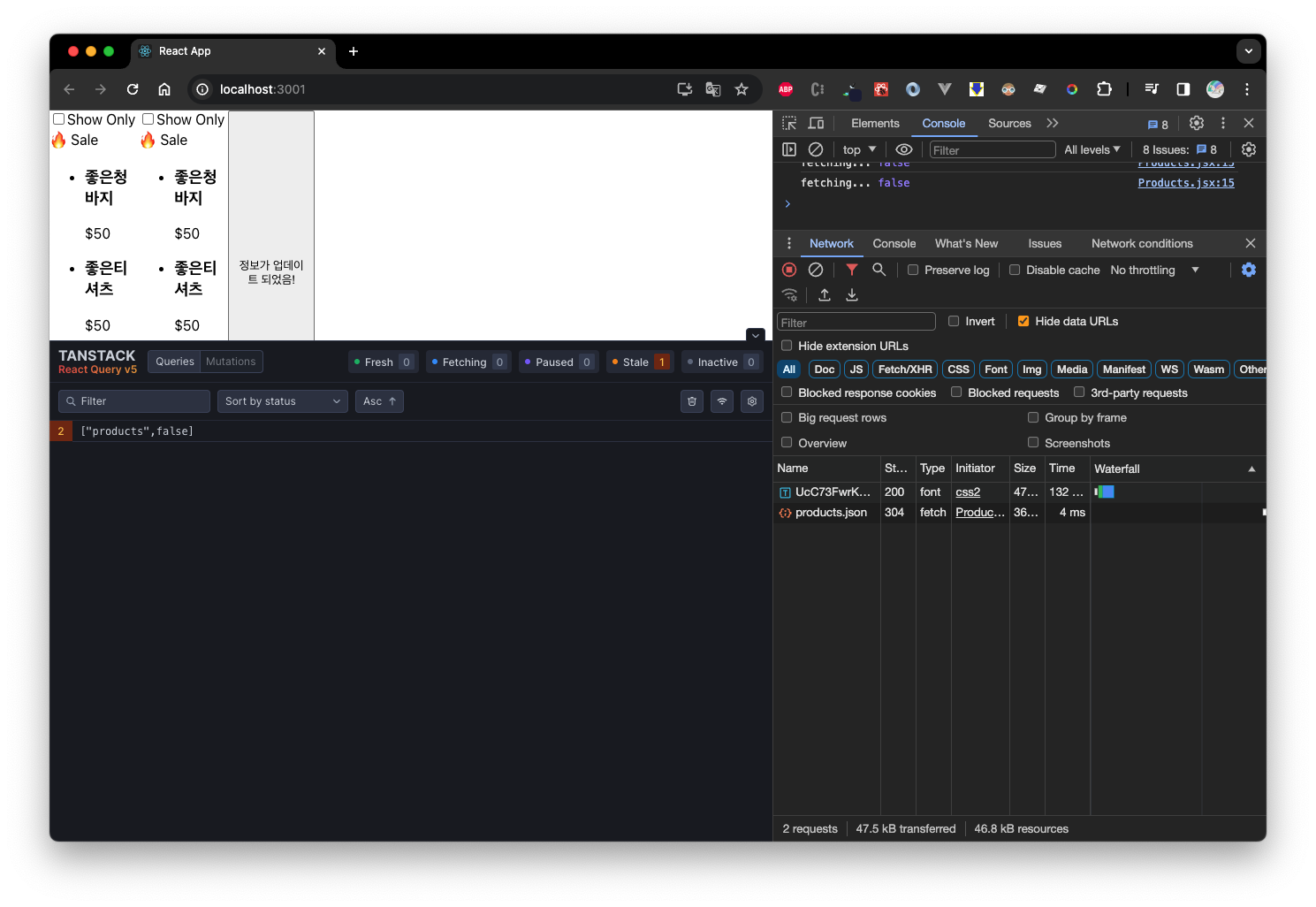Viewport: 1316px width, 907px height.
Task: Open the Issues drawer tab
Action: tap(1045, 243)
